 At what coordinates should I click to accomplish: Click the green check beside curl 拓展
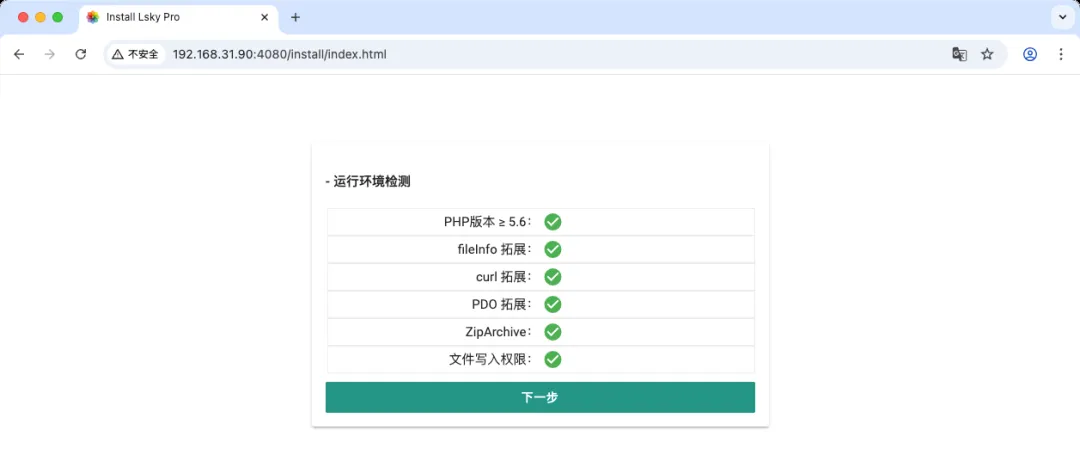(x=552, y=277)
